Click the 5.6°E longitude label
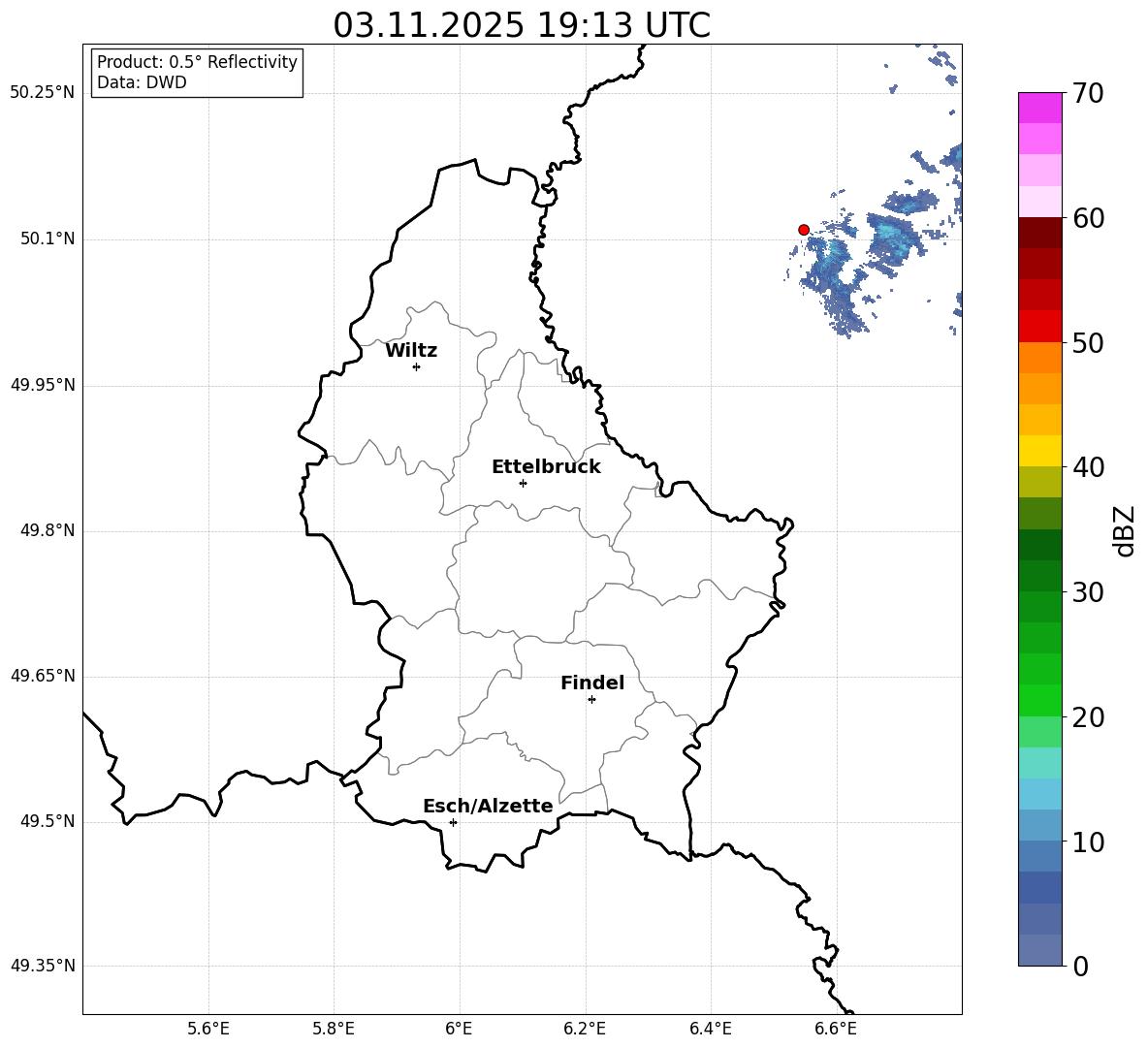This screenshot has height=1048, width=1148. [x=208, y=1029]
